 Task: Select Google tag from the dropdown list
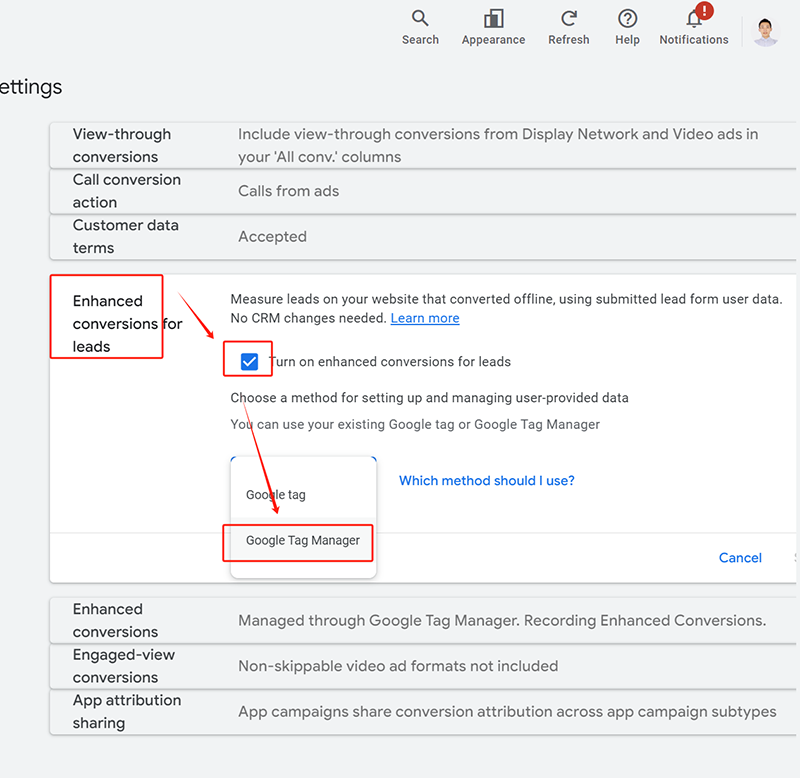pyautogui.click(x=276, y=495)
